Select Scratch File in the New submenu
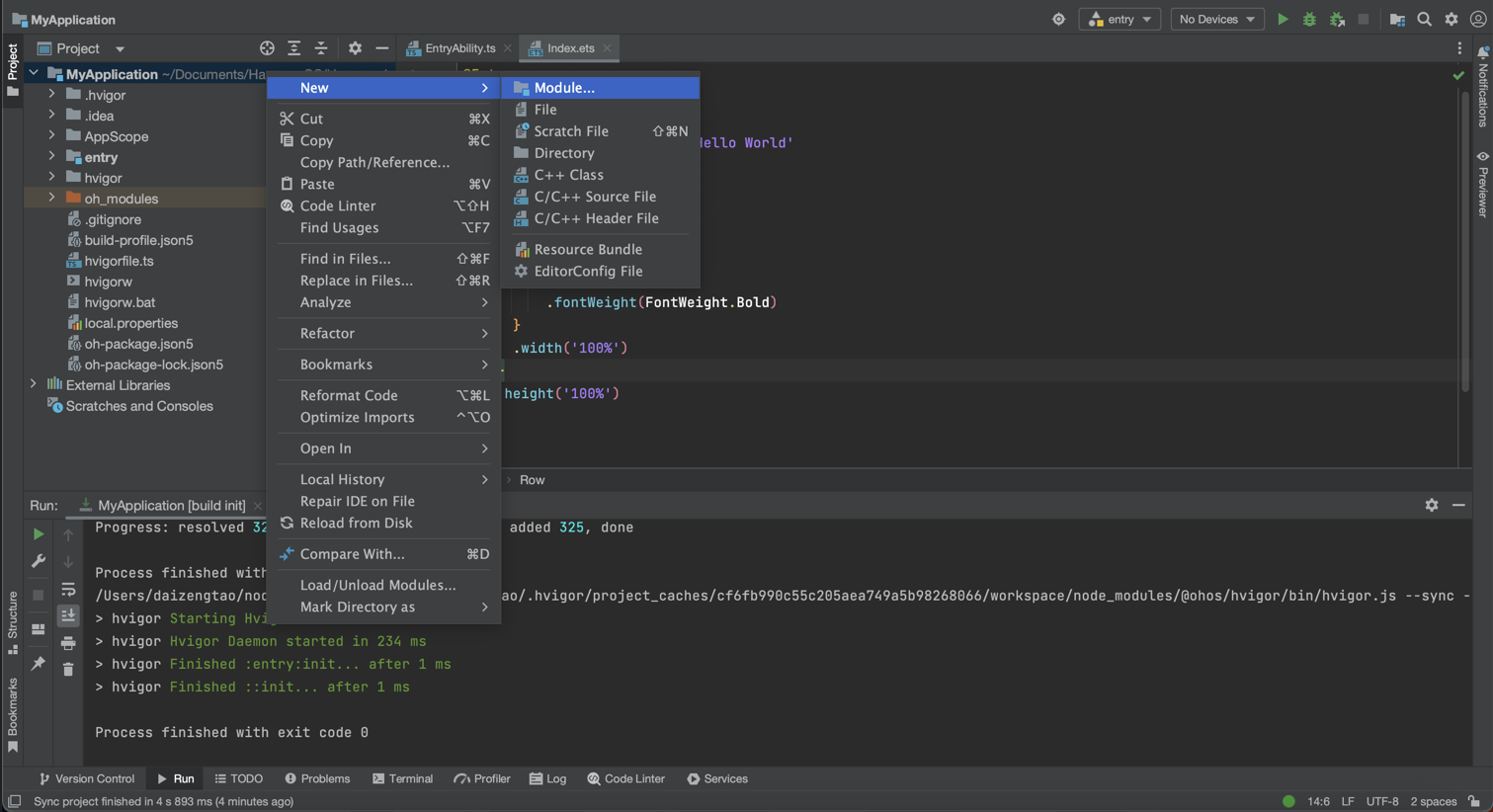Screen dimensions: 1493x812 [x=601, y=131]
